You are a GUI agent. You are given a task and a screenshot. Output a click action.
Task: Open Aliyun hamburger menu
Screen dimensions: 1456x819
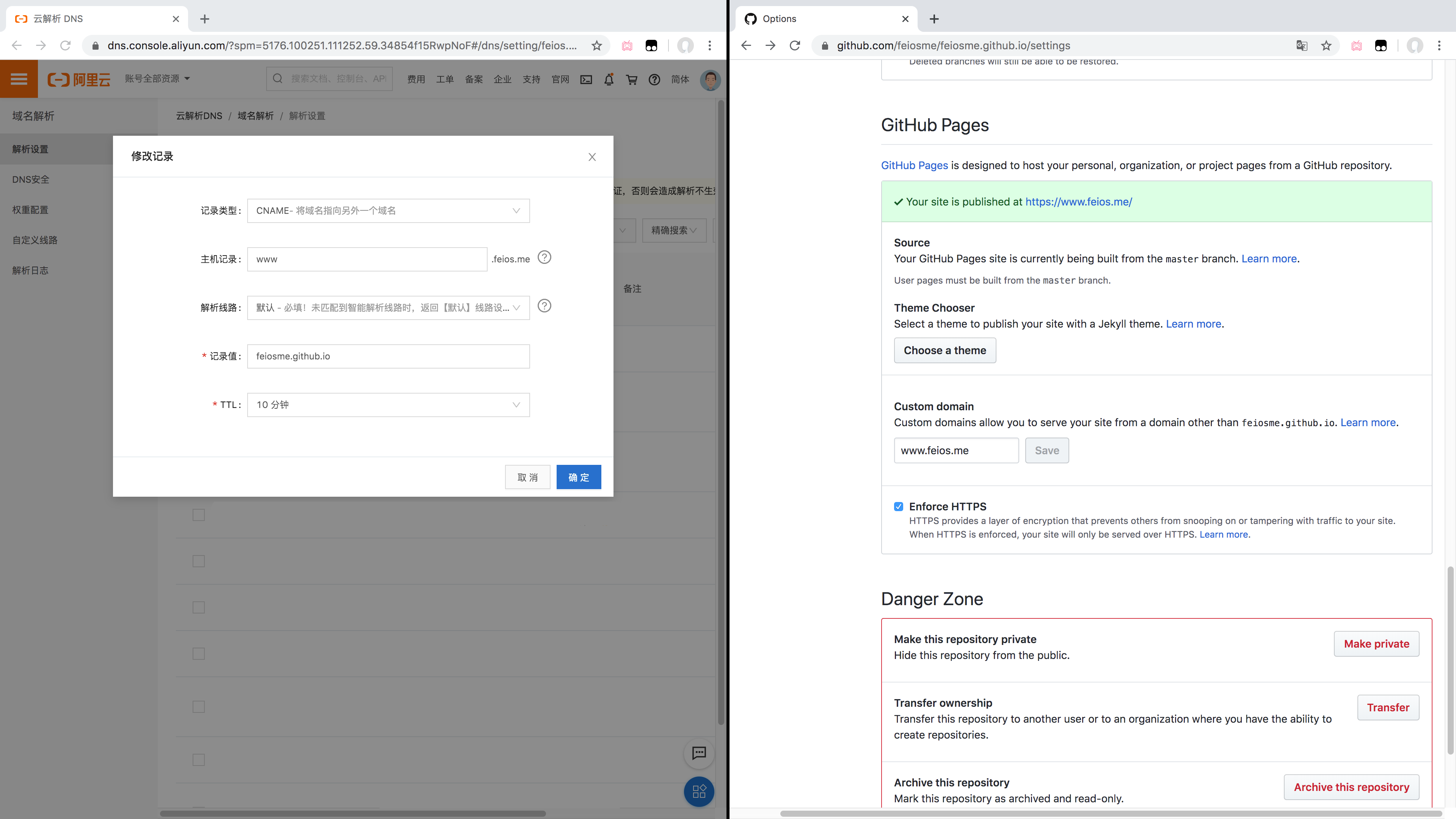19,79
